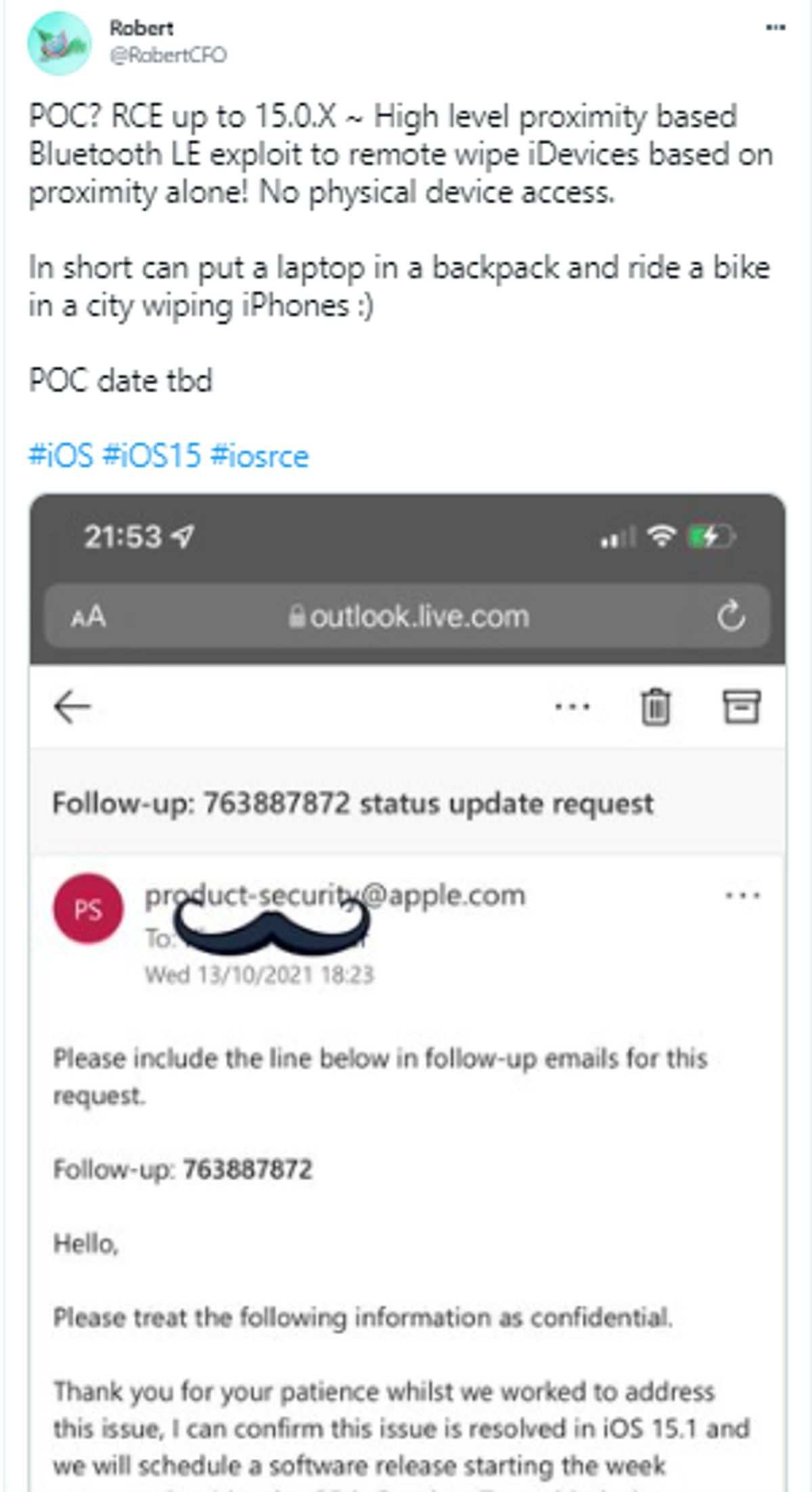
Task: Click the product-security@apple.com sender address
Action: [335, 895]
